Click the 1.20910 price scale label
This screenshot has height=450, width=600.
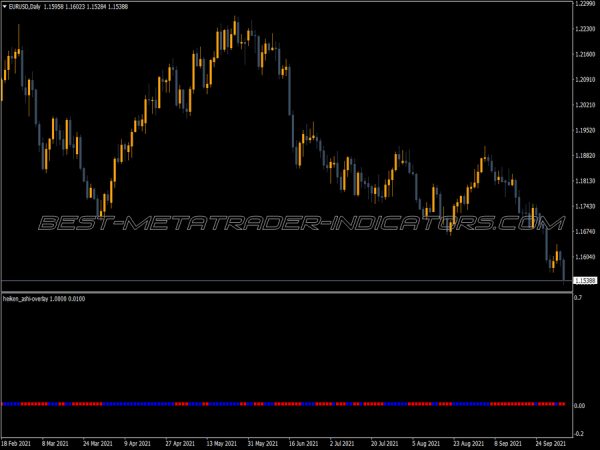tap(585, 80)
